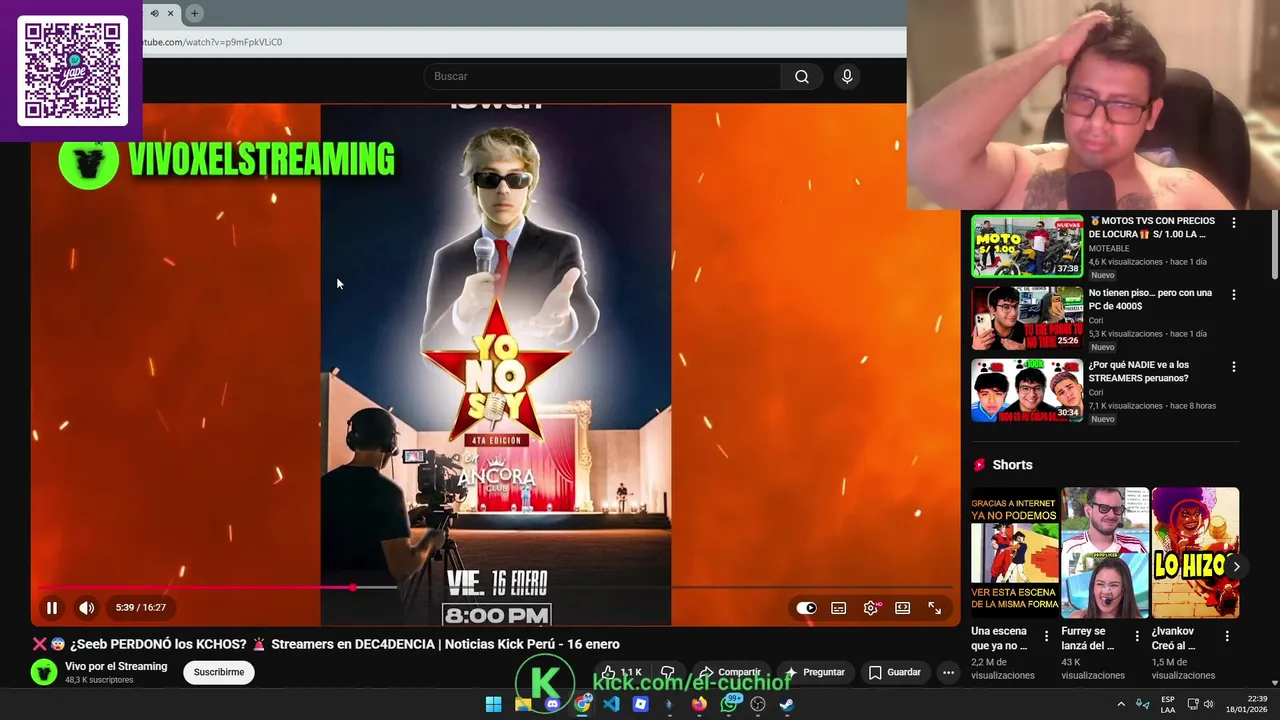The height and width of the screenshot is (720, 1280).
Task: Click the MOTOS TVS CON PRECIOS title
Action: click(1152, 227)
